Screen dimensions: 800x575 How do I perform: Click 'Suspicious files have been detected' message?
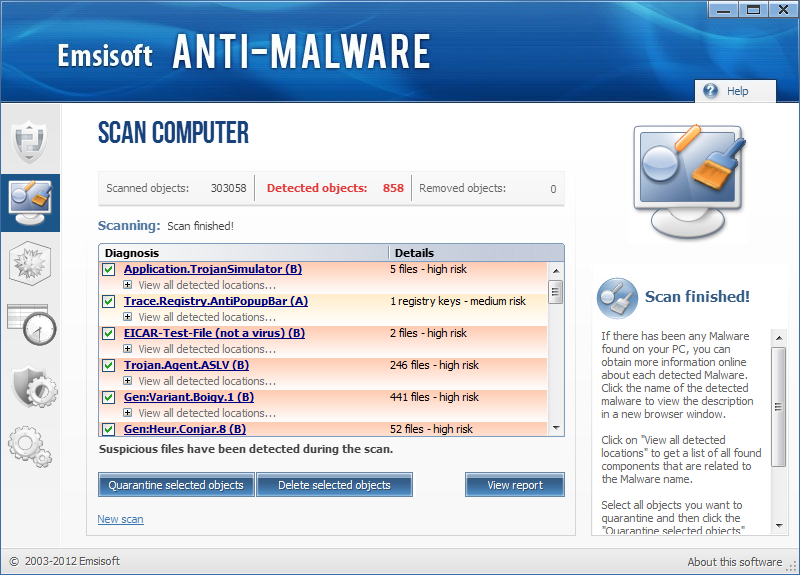click(246, 449)
